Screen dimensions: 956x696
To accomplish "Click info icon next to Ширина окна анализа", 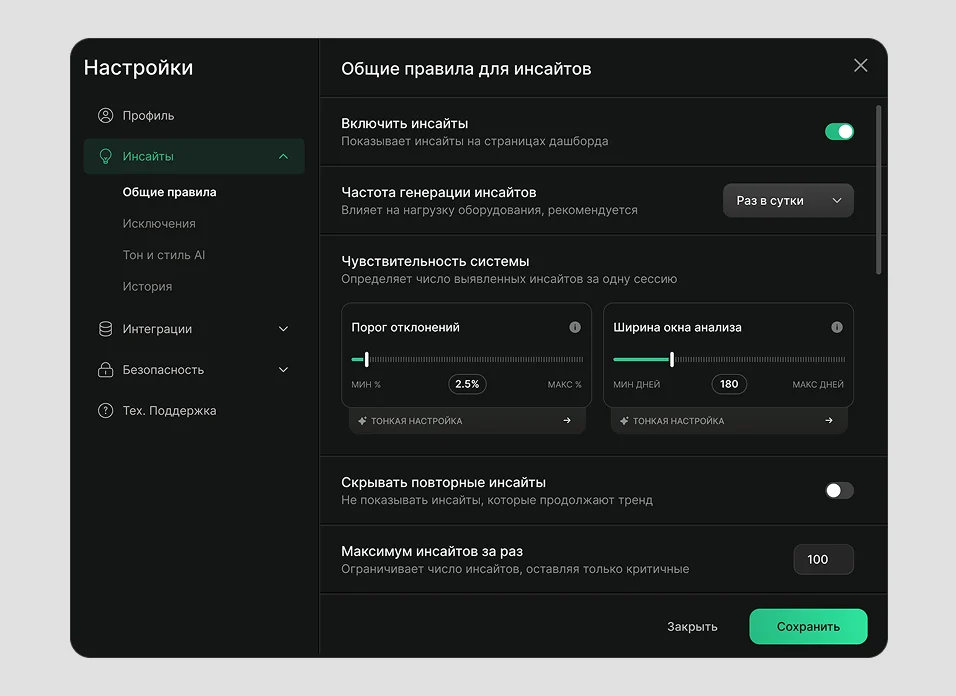I will [x=837, y=327].
